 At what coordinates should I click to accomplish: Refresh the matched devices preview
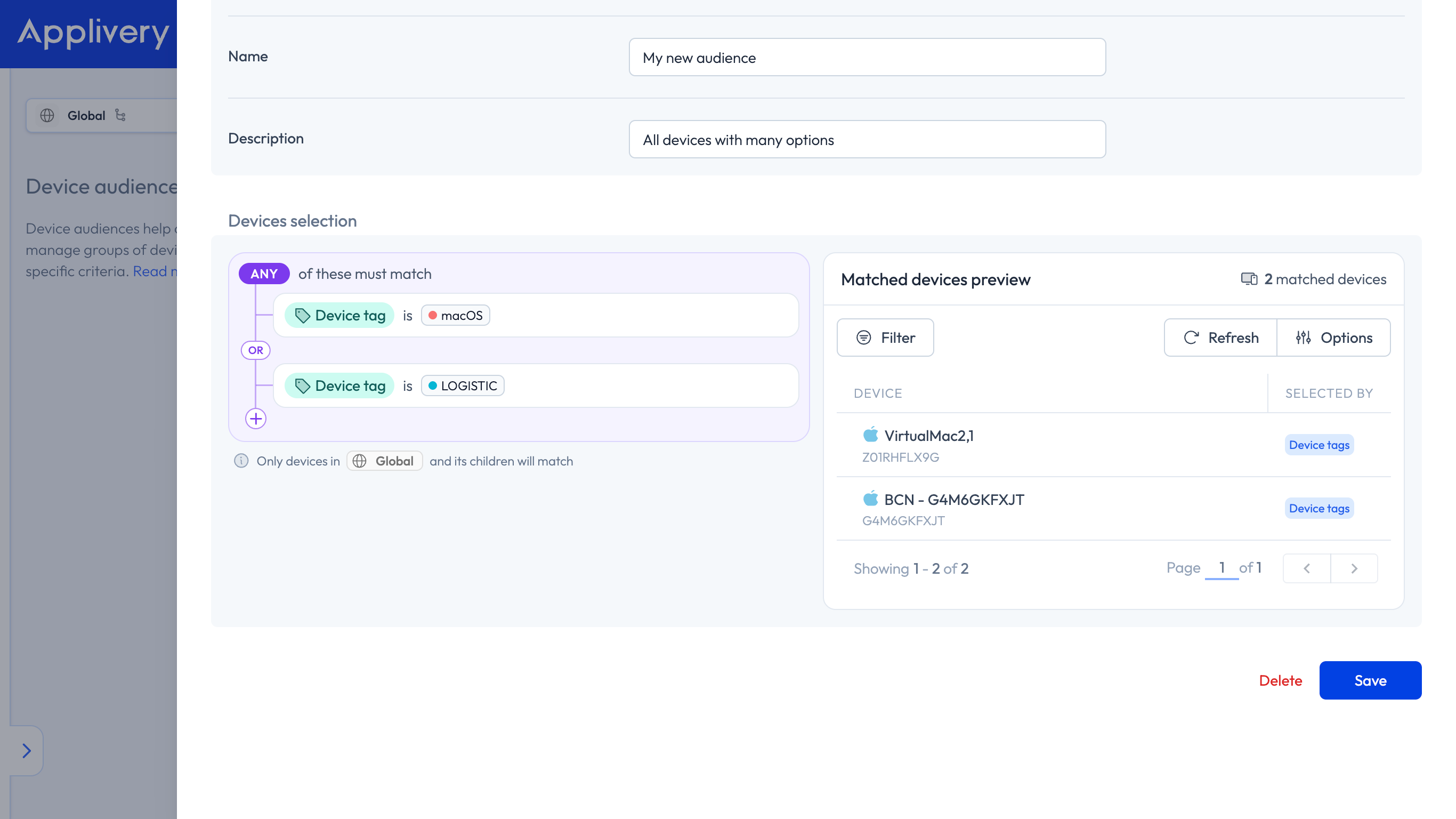pyautogui.click(x=1220, y=338)
